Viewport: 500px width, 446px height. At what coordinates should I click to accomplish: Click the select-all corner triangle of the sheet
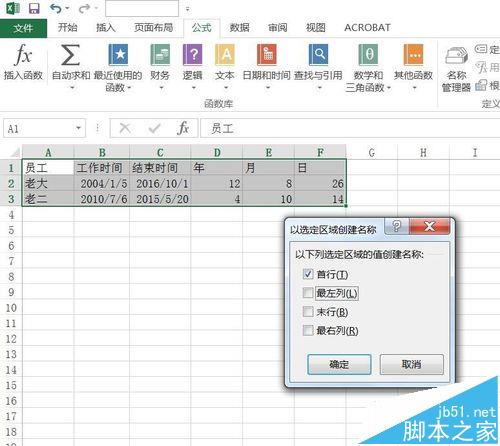pos(15,153)
